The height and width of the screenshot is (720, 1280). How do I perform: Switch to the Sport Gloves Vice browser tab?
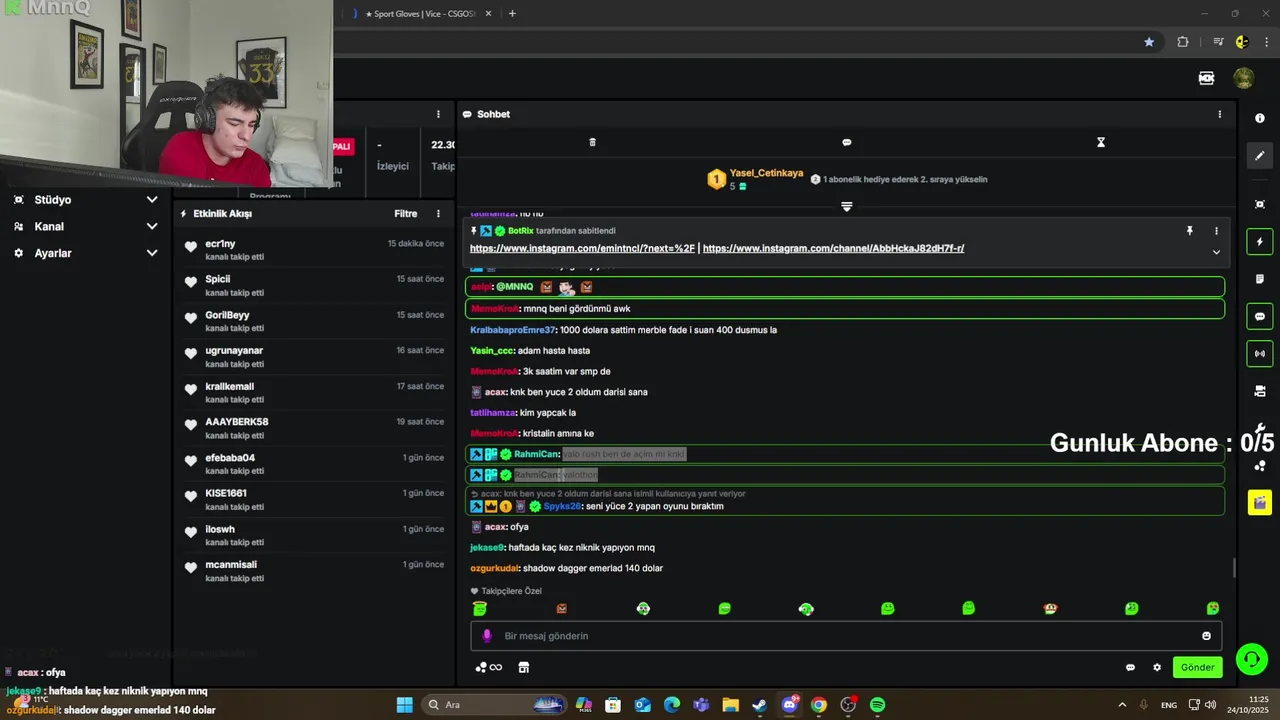[x=421, y=14]
